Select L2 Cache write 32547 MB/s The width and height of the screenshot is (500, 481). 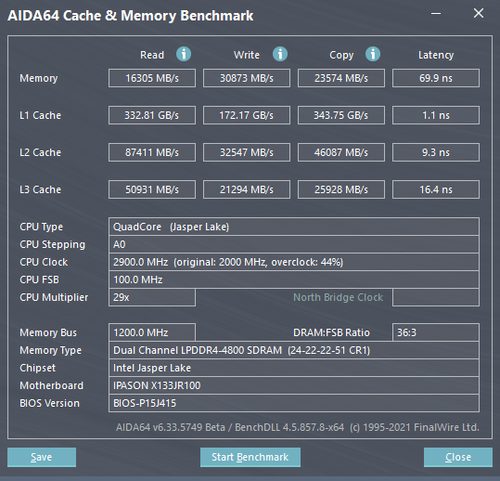coord(247,152)
